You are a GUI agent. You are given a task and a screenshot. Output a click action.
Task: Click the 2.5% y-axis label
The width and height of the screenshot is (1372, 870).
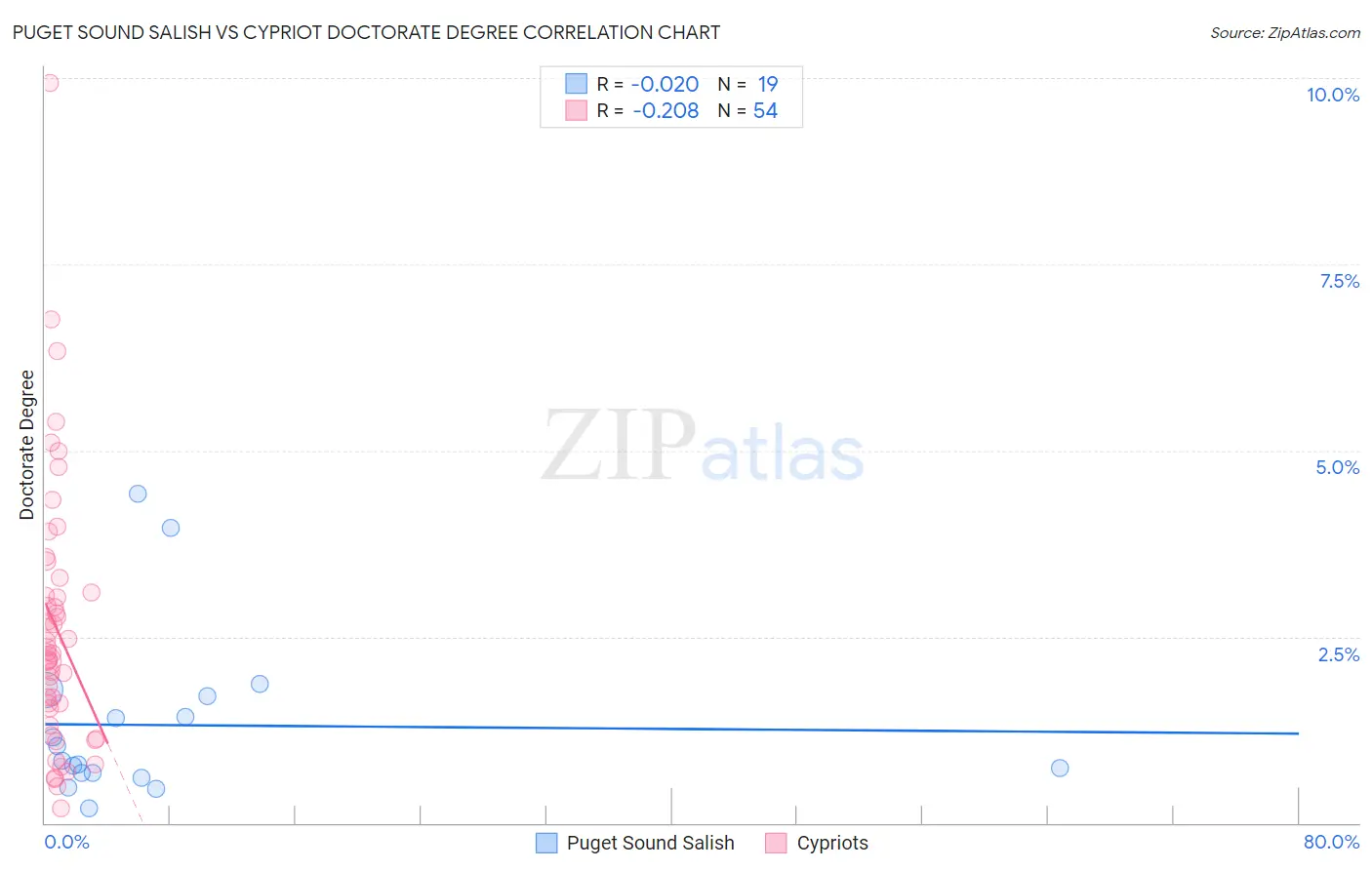pyautogui.click(x=1339, y=654)
